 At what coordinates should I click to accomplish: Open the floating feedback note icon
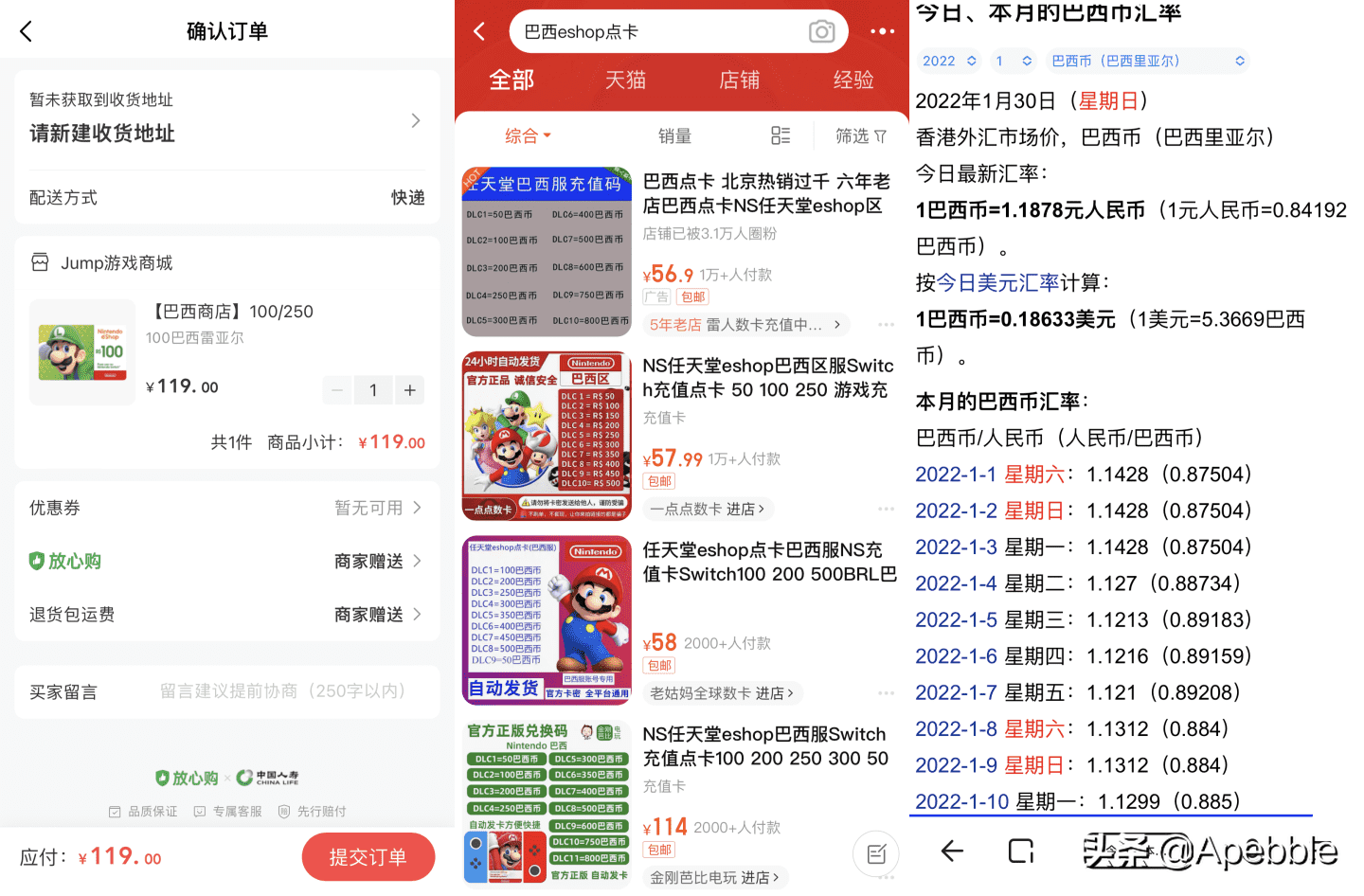pyautogui.click(x=876, y=853)
